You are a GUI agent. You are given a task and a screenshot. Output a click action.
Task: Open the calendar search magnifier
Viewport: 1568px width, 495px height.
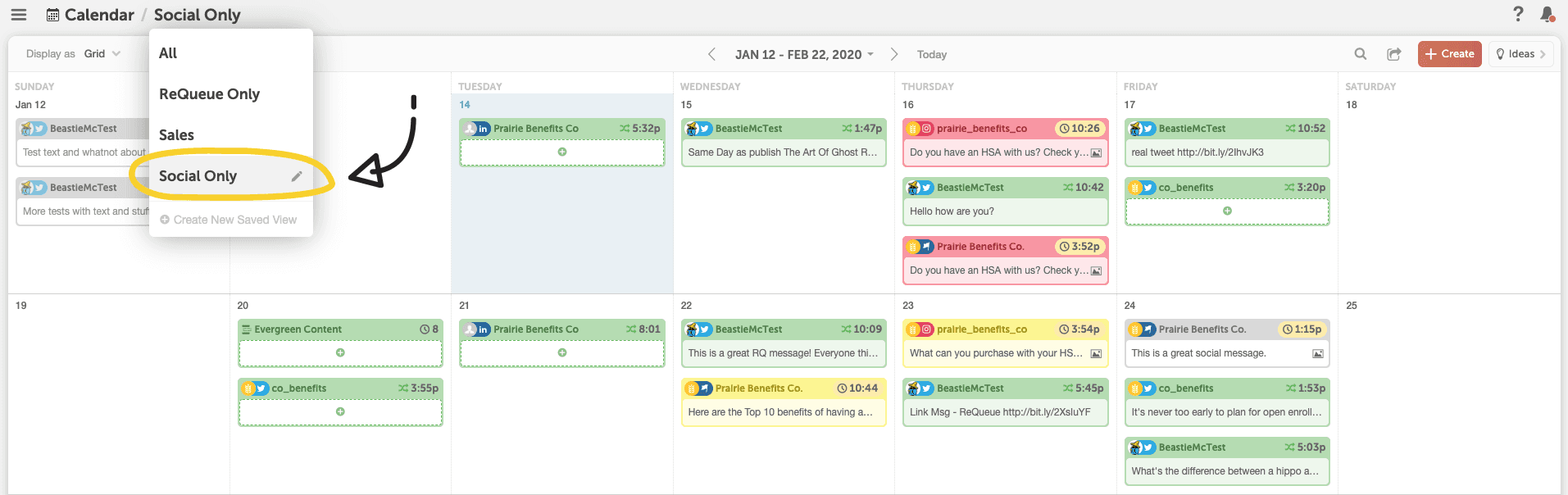pyautogui.click(x=1361, y=54)
